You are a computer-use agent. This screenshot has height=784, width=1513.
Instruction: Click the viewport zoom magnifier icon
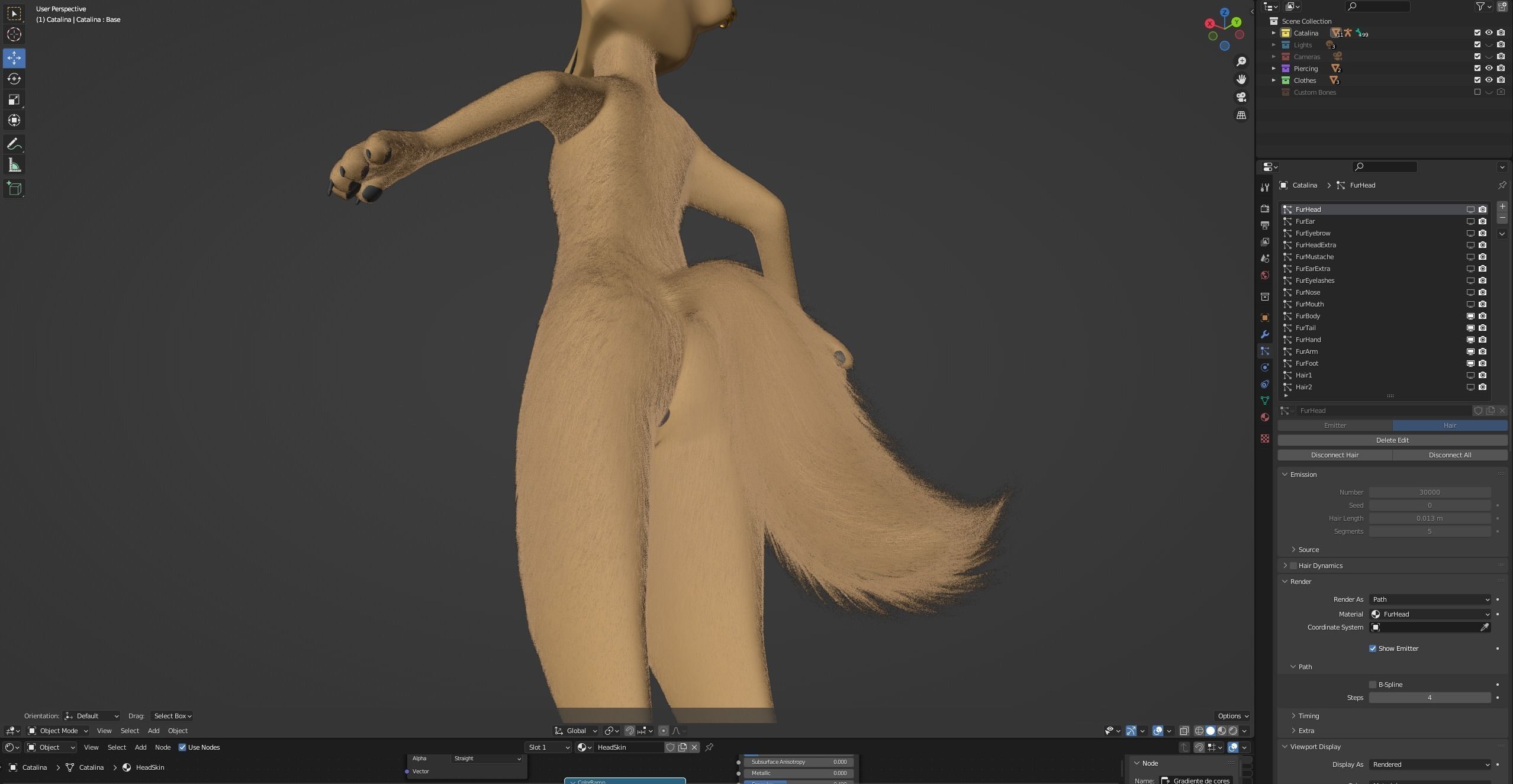[1241, 62]
